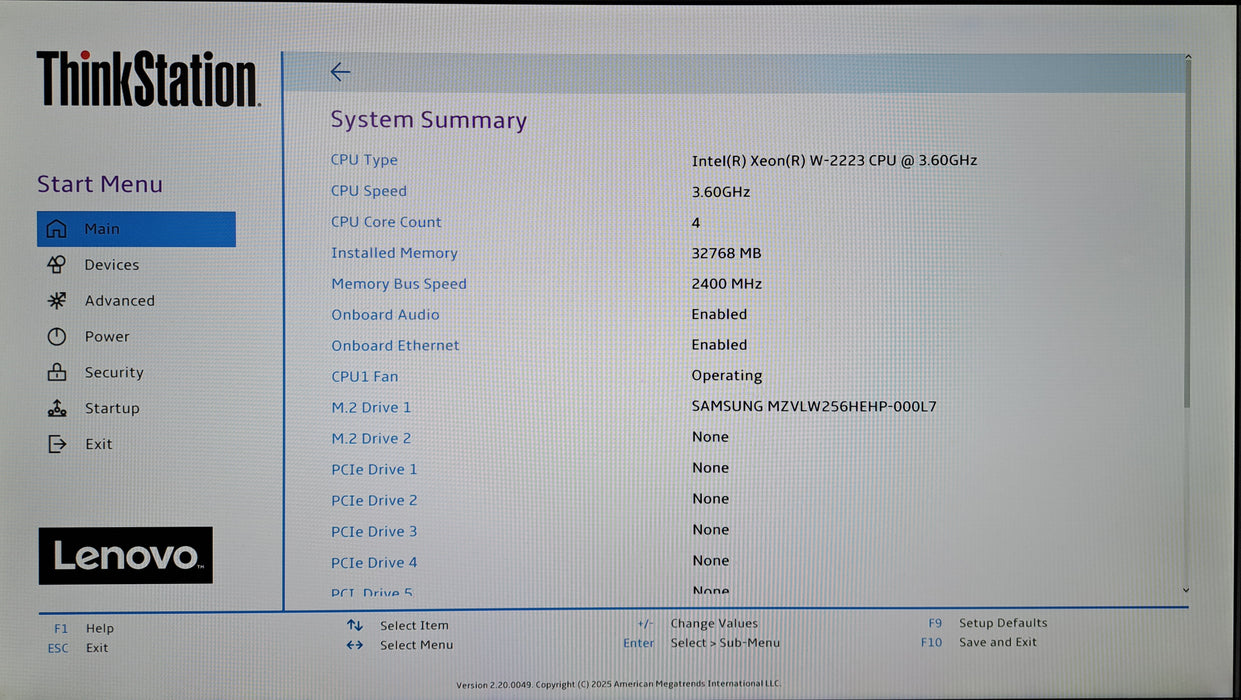Viewport: 1241px width, 700px height.
Task: Click the Startup boot icon
Action: pos(57,408)
